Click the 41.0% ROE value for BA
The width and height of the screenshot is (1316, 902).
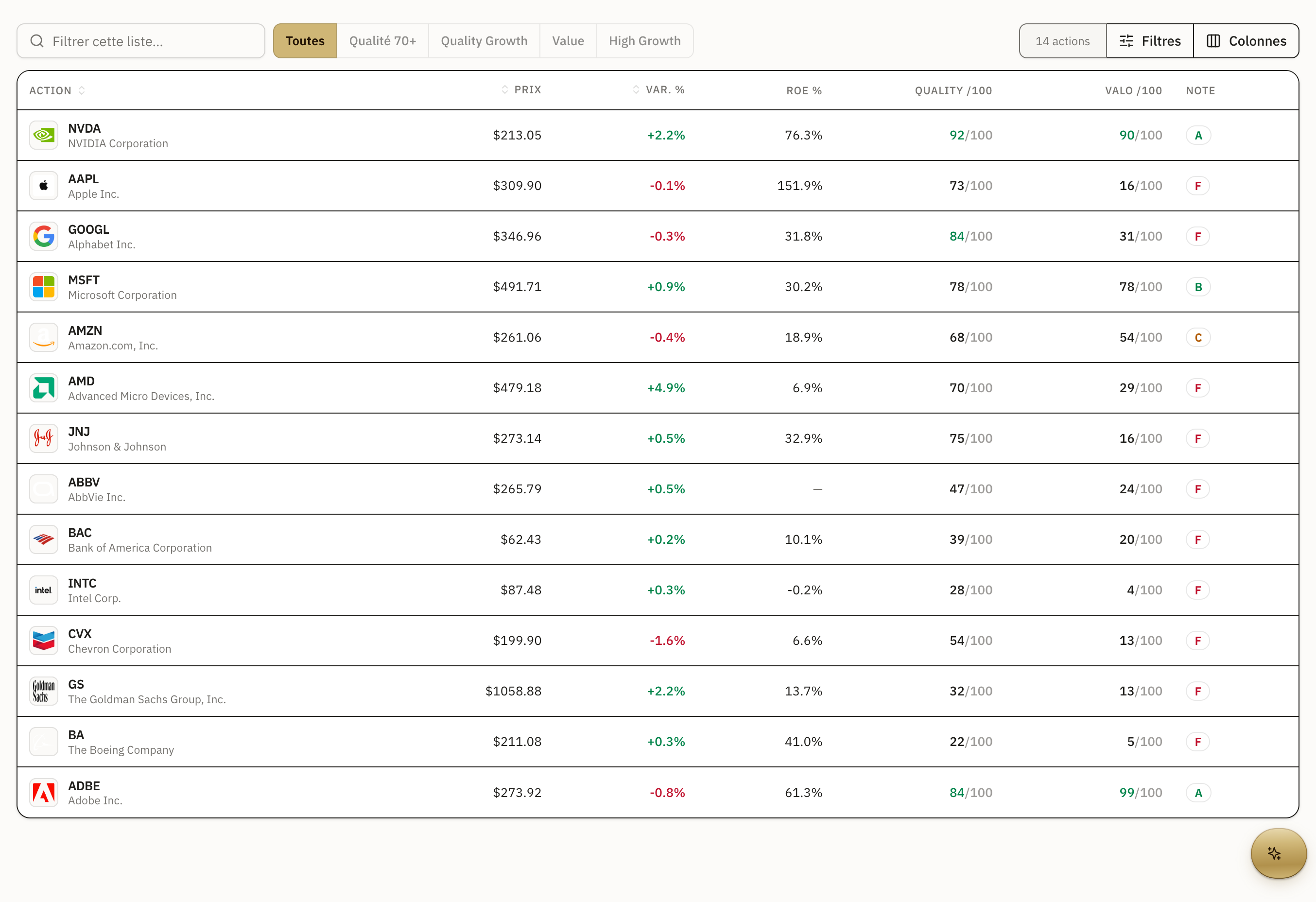[803, 742]
